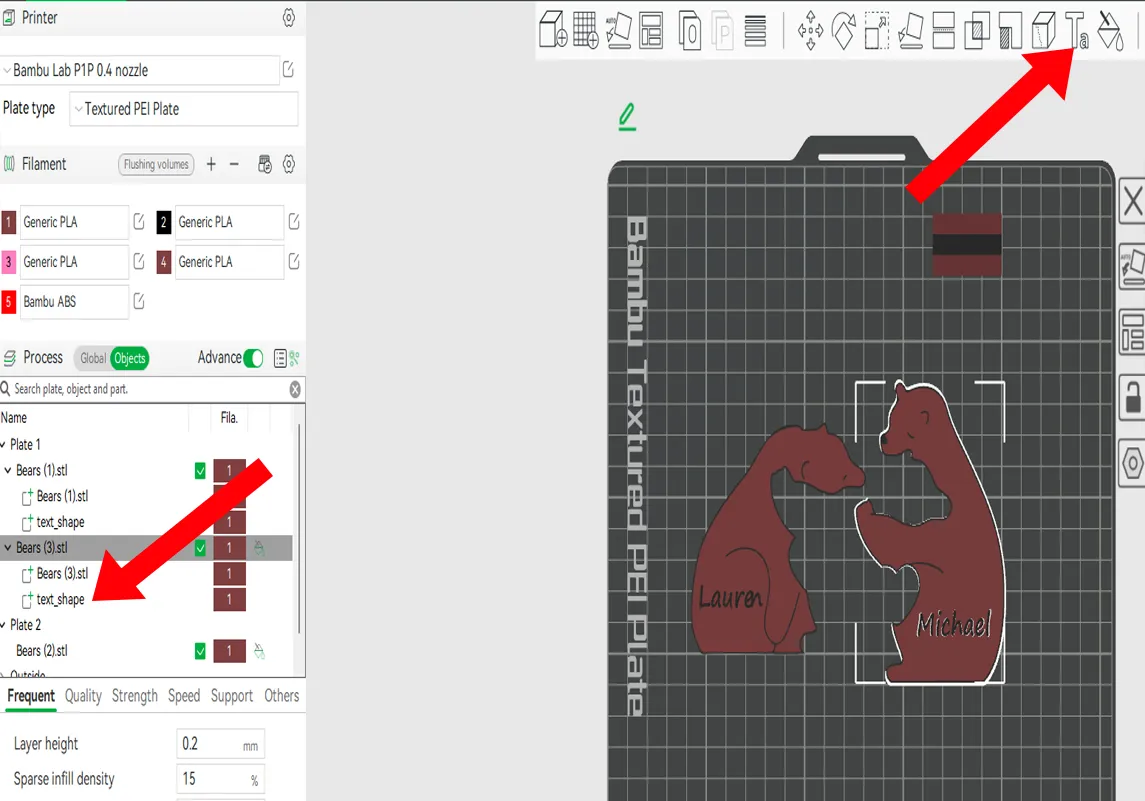Uncheck printable box for Bears (1).stl
1145x801 pixels.
tap(200, 471)
